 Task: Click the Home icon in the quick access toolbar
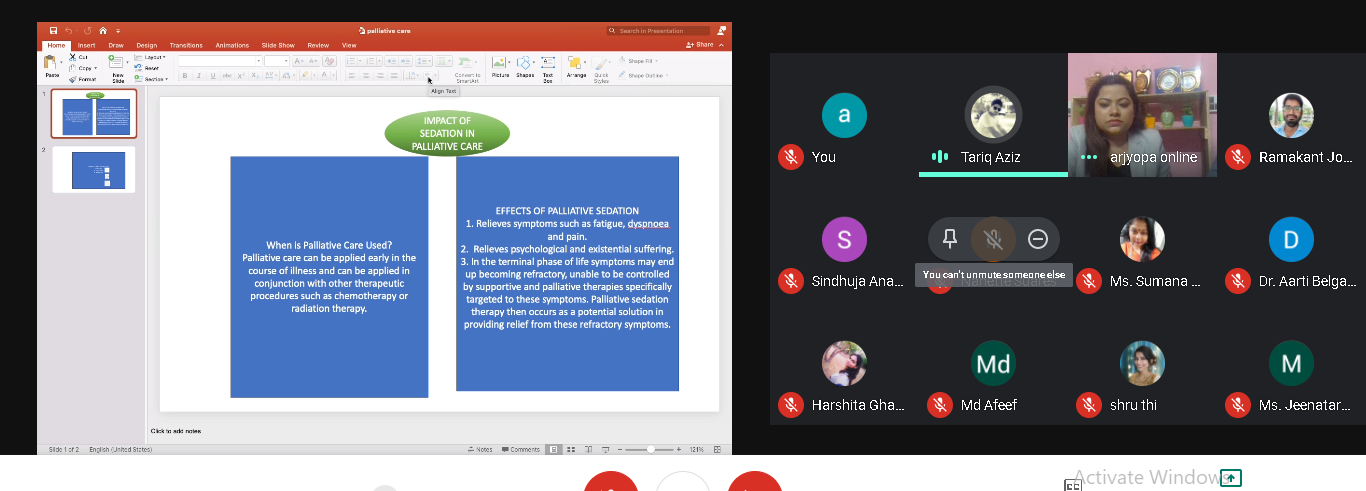coord(102,31)
